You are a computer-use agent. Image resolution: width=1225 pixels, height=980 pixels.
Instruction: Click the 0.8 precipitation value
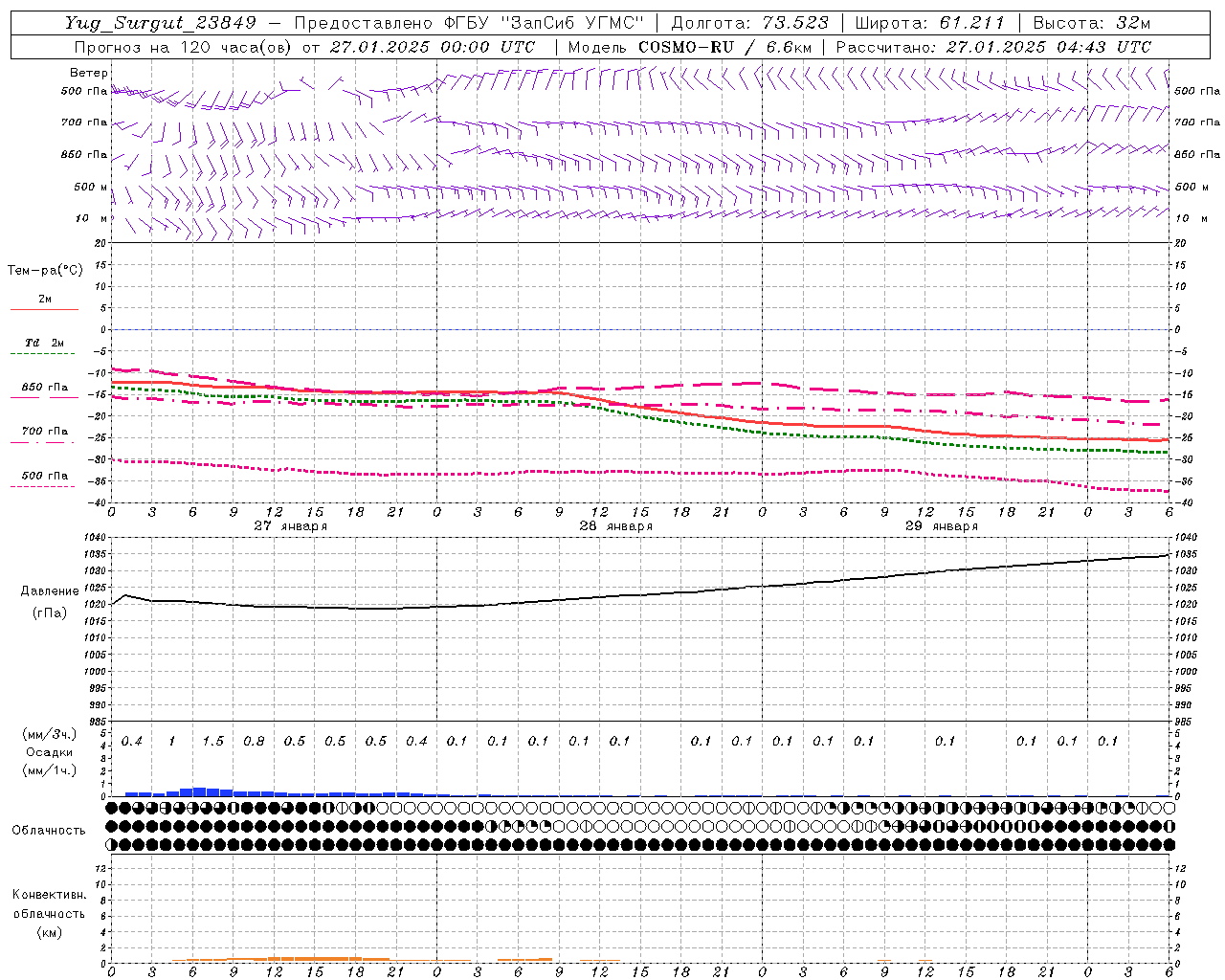[x=254, y=742]
